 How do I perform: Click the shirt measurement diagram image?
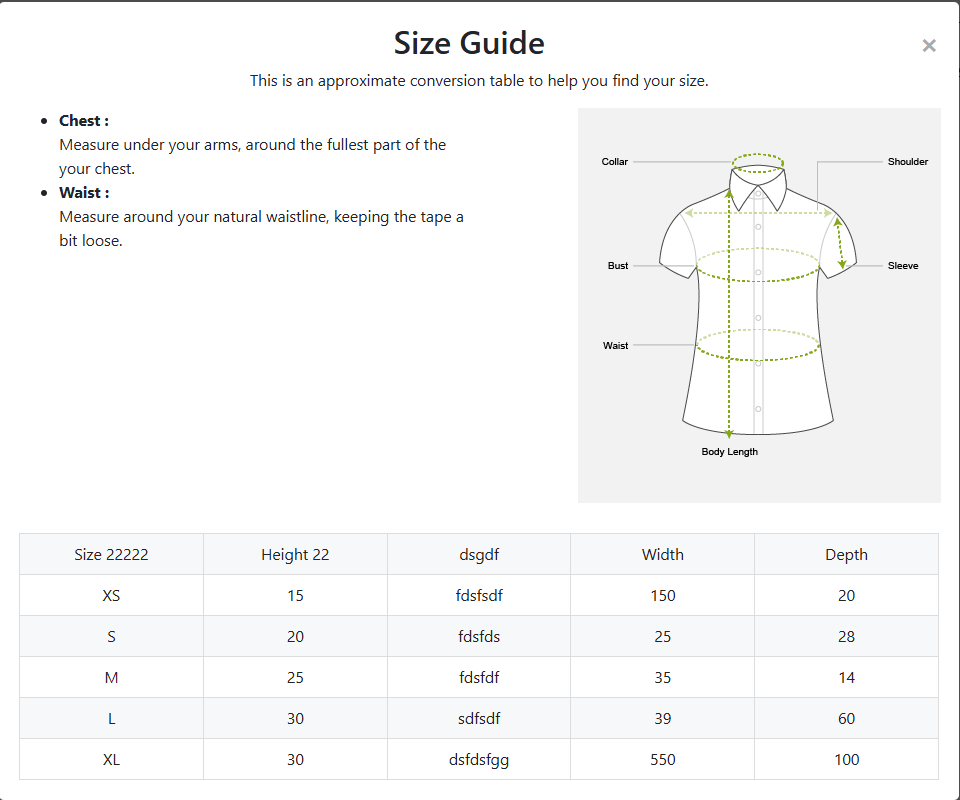point(759,305)
